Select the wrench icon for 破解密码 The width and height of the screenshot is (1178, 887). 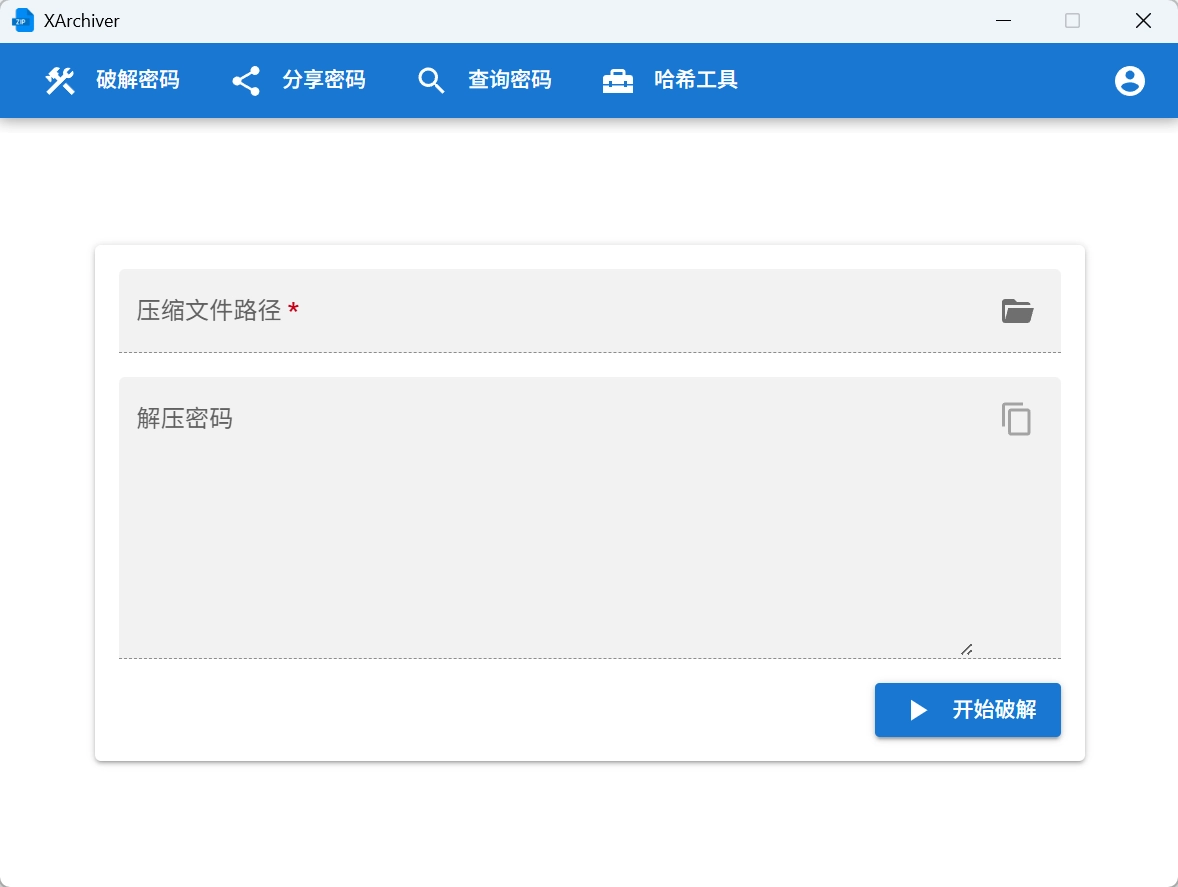pyautogui.click(x=59, y=80)
